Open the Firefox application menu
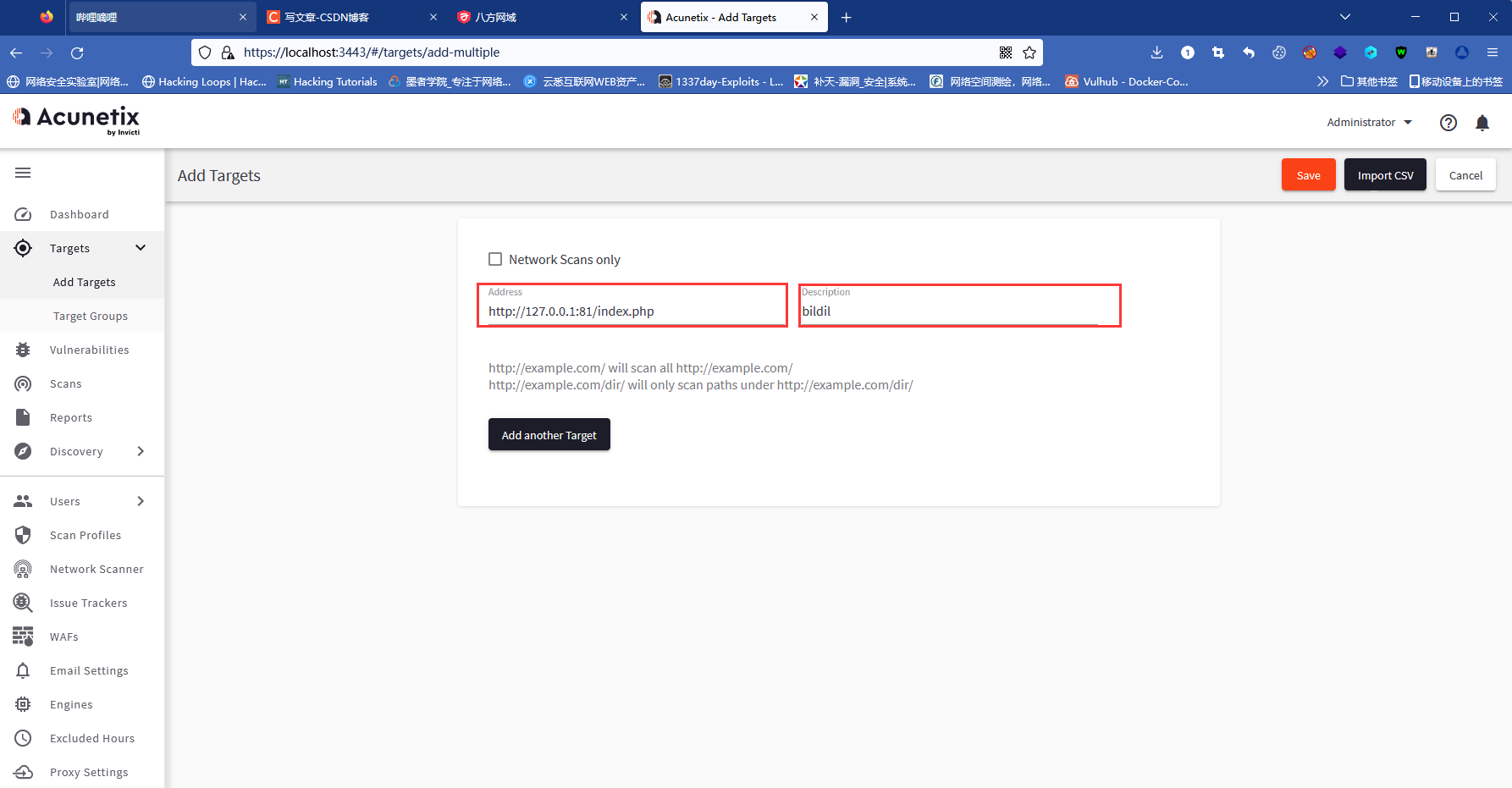 (x=1493, y=52)
